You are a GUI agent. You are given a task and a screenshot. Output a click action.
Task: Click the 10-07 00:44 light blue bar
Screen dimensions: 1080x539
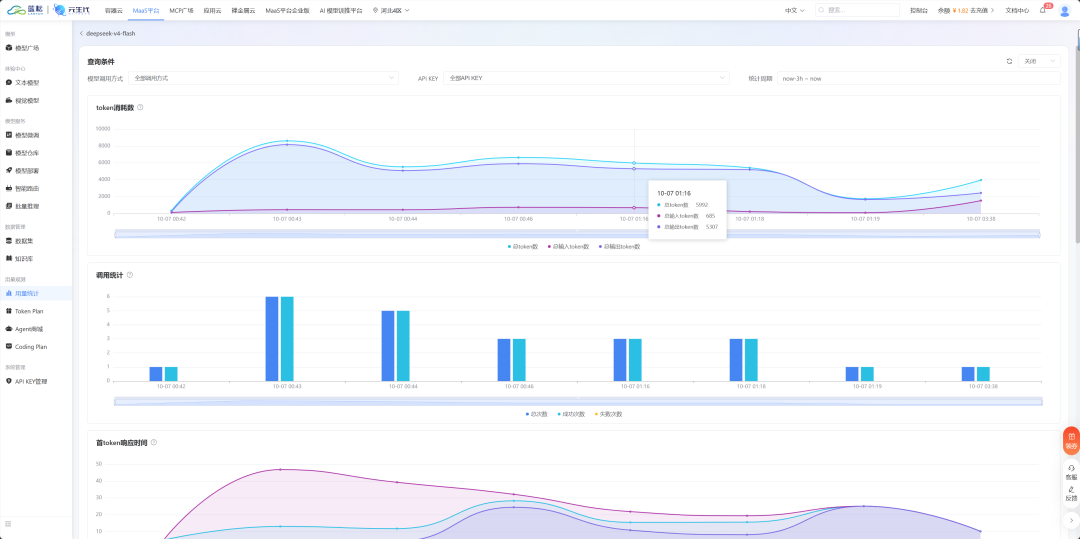coord(403,346)
